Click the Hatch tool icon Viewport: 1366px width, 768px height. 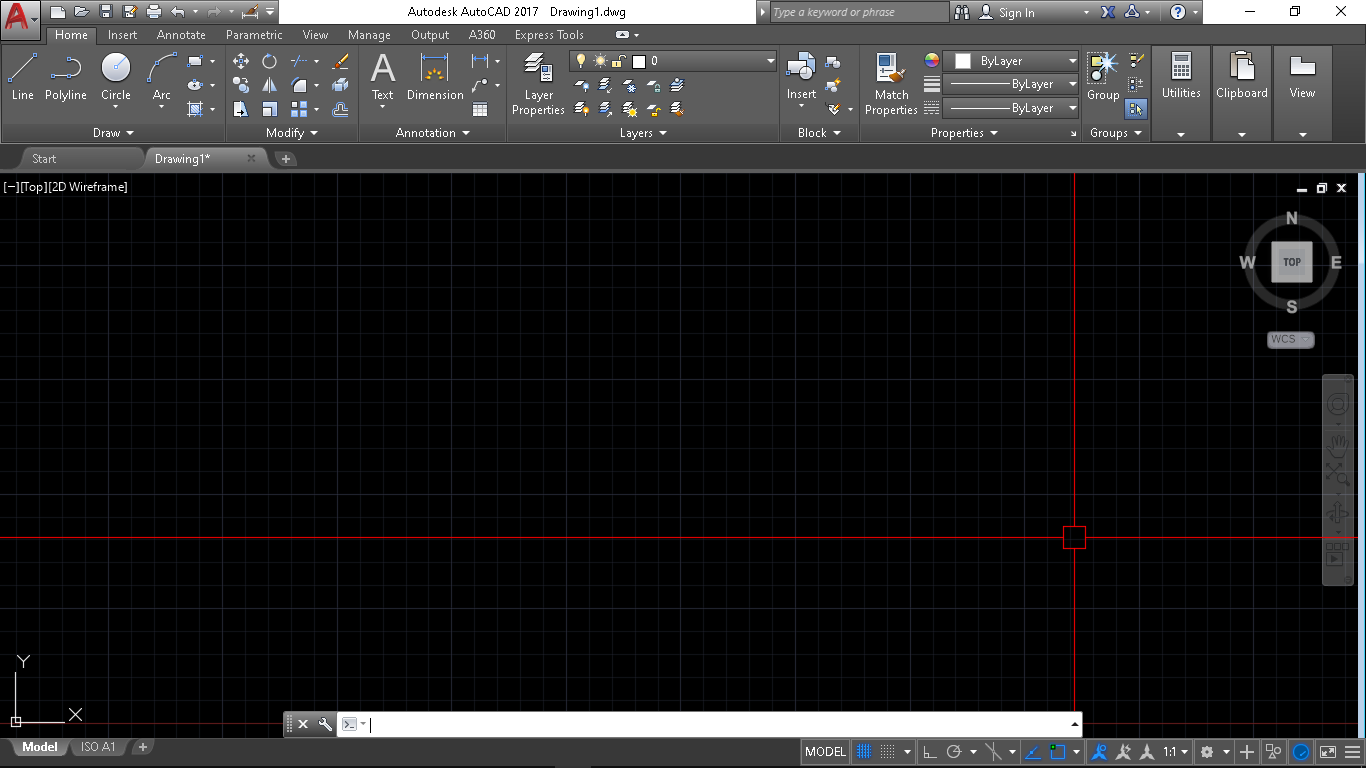(x=195, y=109)
